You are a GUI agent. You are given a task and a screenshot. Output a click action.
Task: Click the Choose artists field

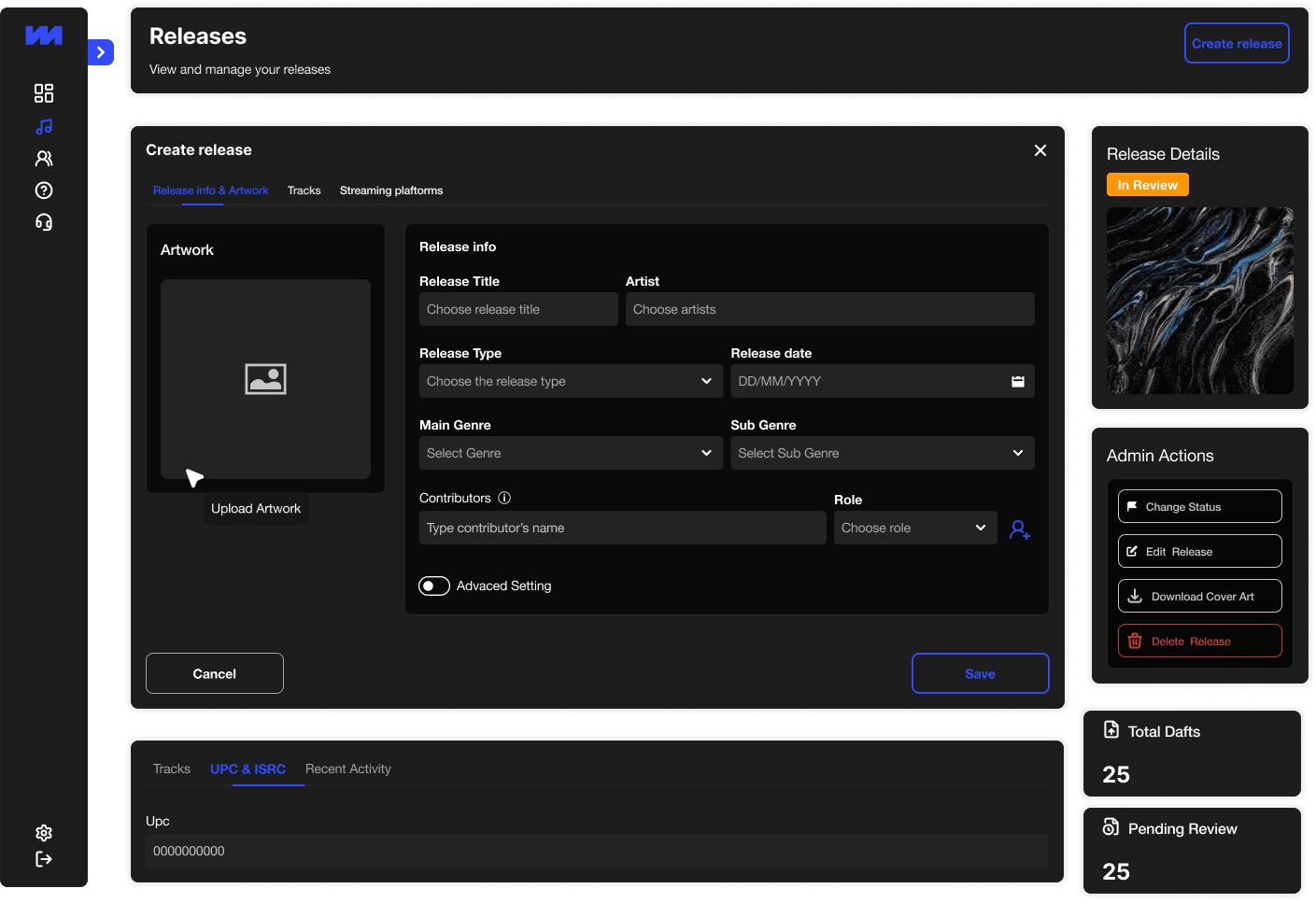[830, 309]
